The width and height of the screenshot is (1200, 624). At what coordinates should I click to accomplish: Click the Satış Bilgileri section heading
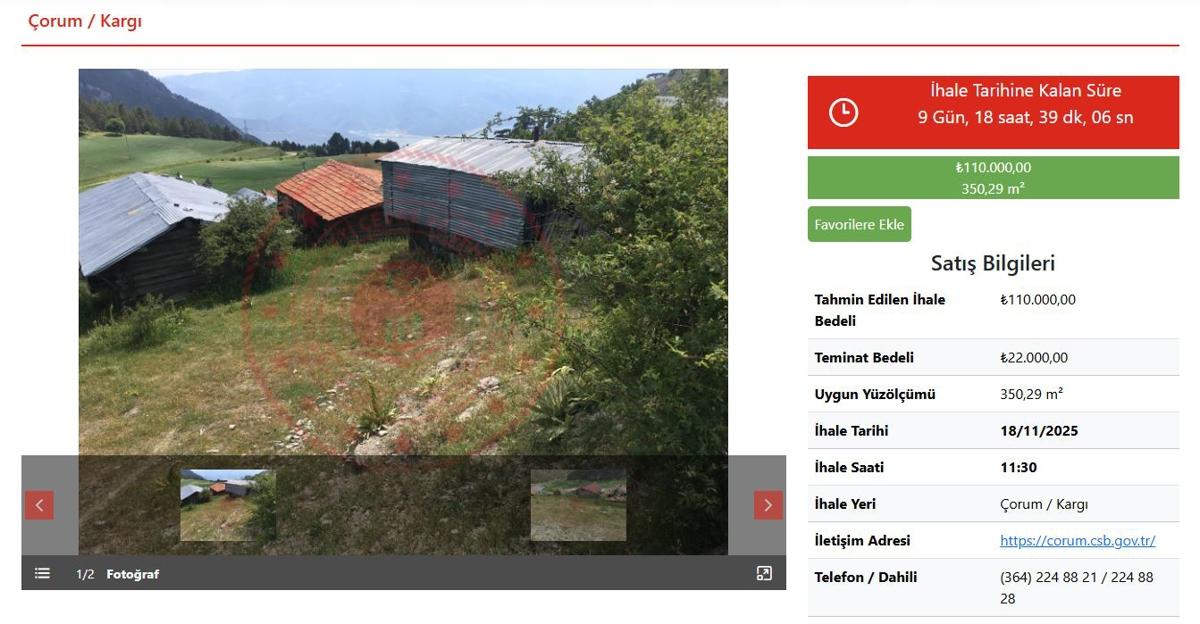(x=993, y=263)
